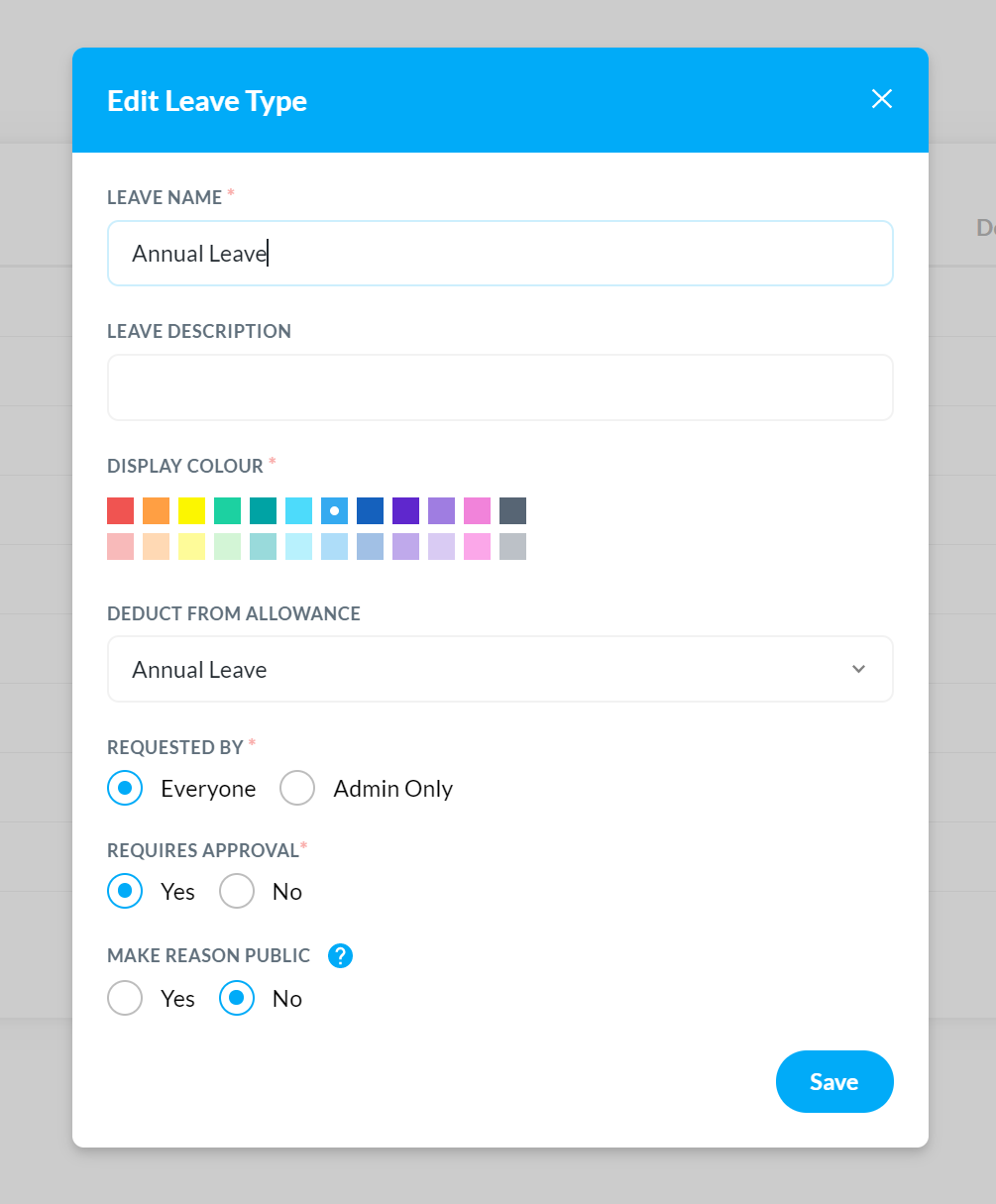
Task: Select Everyone radio button
Action: point(125,789)
